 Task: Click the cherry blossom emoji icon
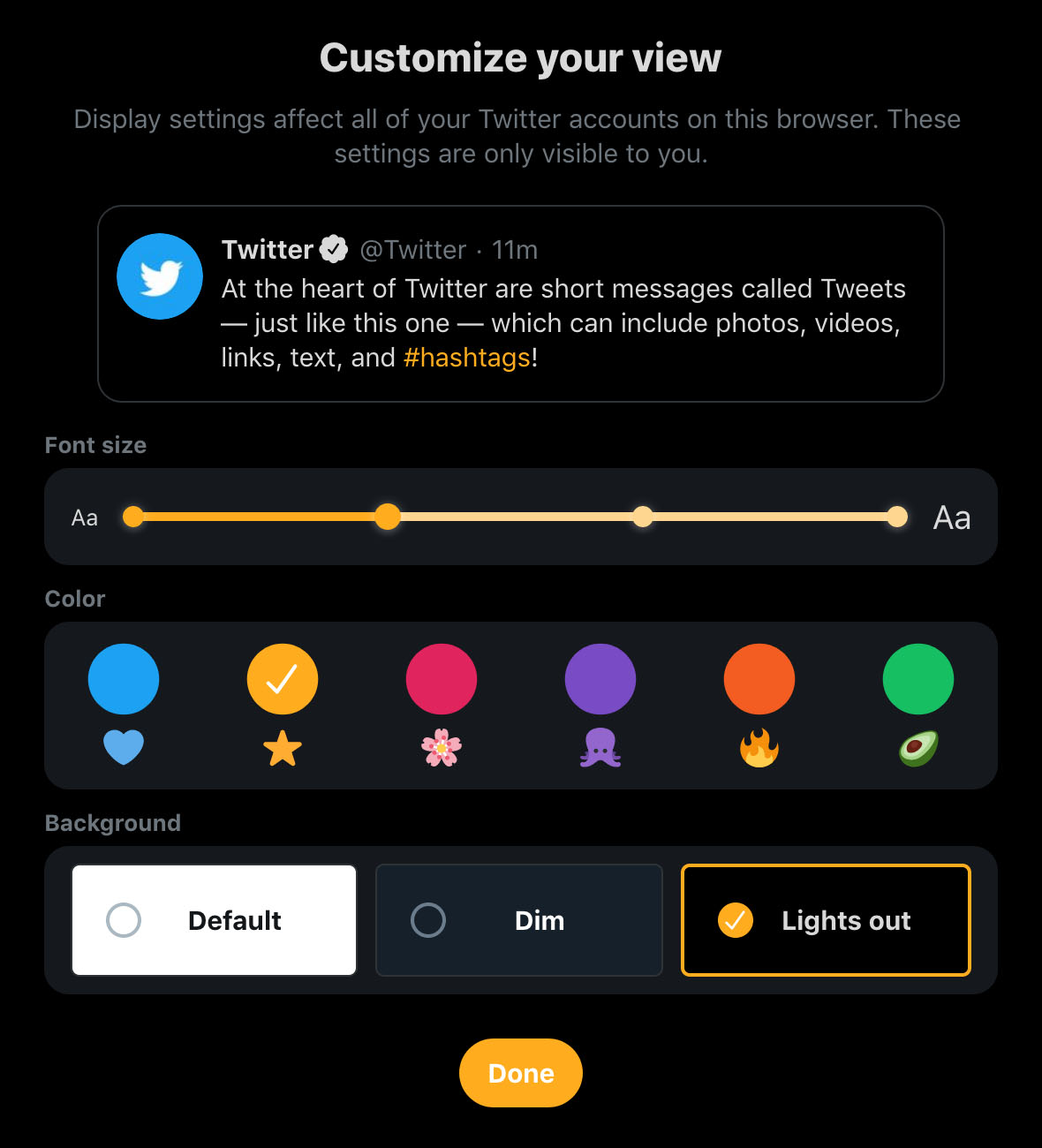(x=442, y=748)
